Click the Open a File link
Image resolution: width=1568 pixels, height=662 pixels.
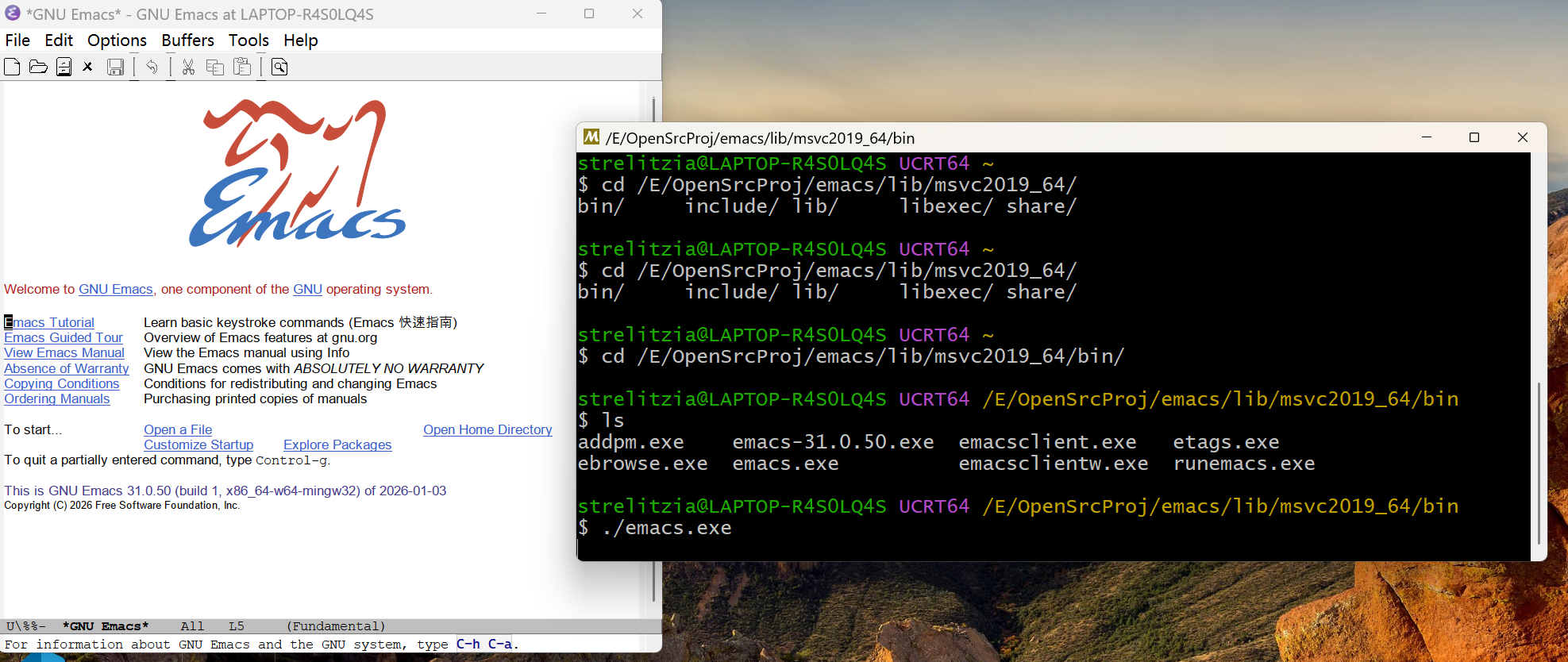coord(178,429)
